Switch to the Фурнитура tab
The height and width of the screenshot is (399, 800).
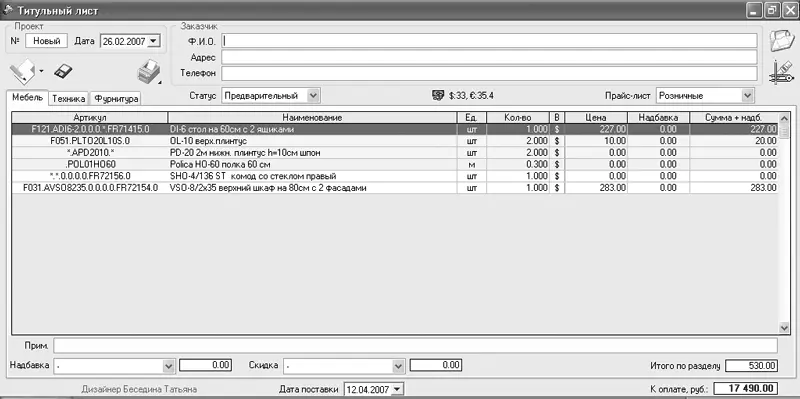pyautogui.click(x=116, y=99)
